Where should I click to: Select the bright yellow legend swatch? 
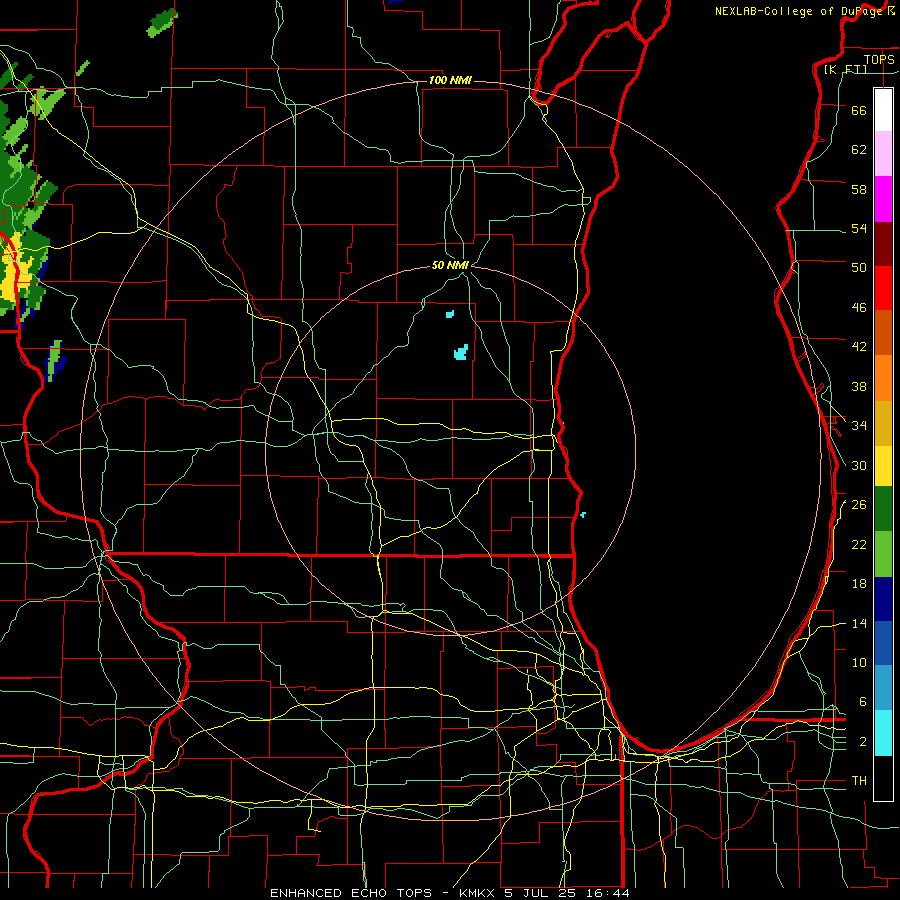[x=883, y=466]
